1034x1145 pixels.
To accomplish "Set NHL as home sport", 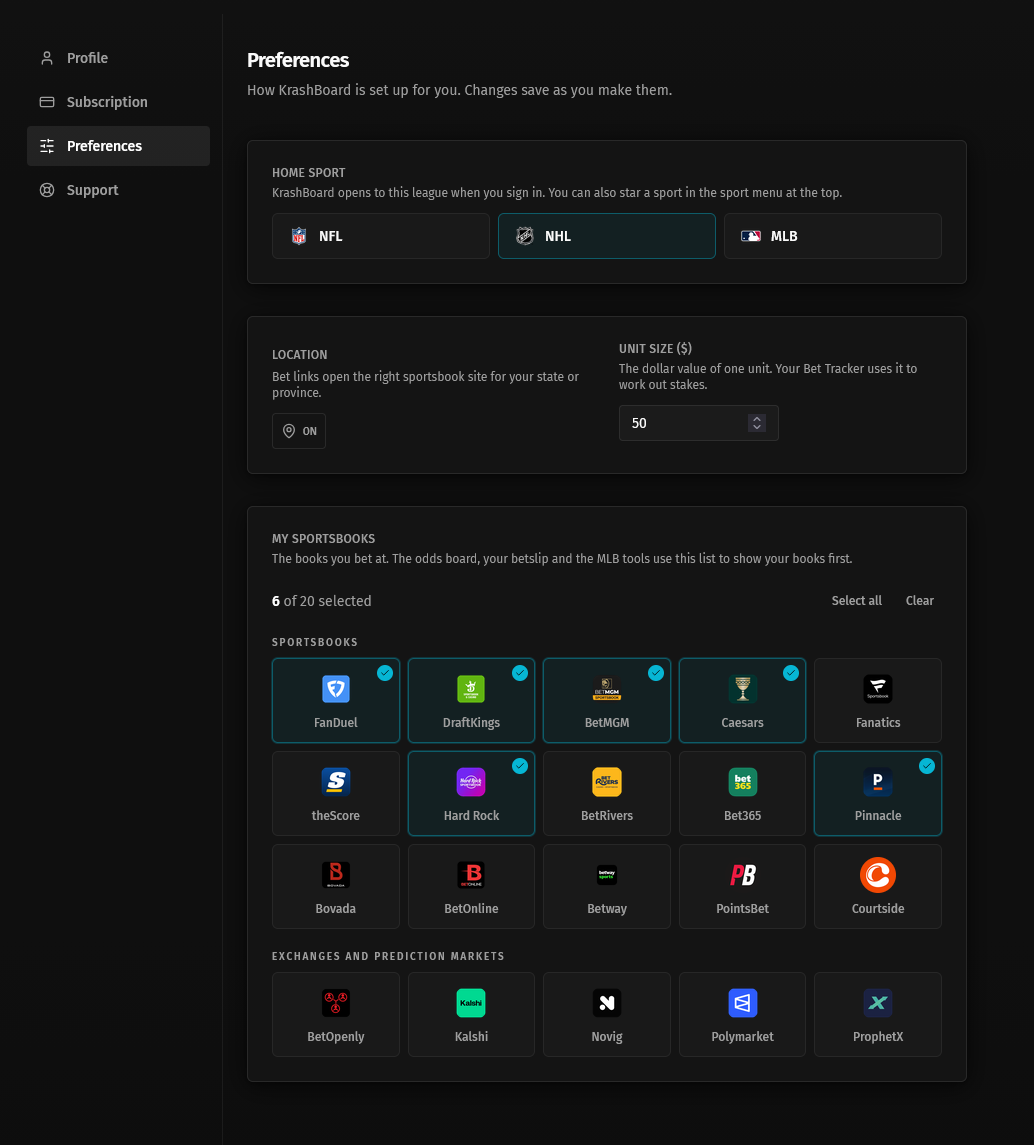I will pyautogui.click(x=606, y=236).
